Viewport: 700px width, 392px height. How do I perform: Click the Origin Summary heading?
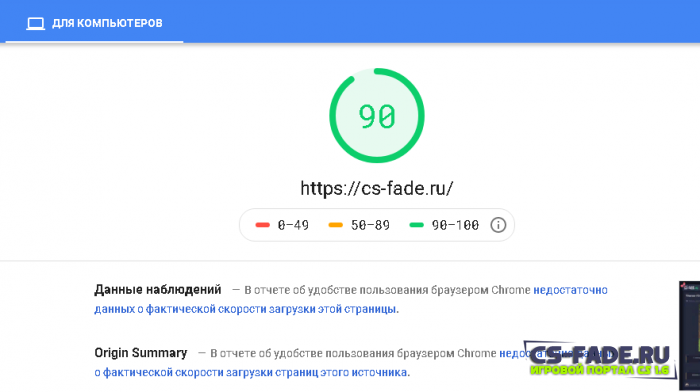click(x=141, y=353)
